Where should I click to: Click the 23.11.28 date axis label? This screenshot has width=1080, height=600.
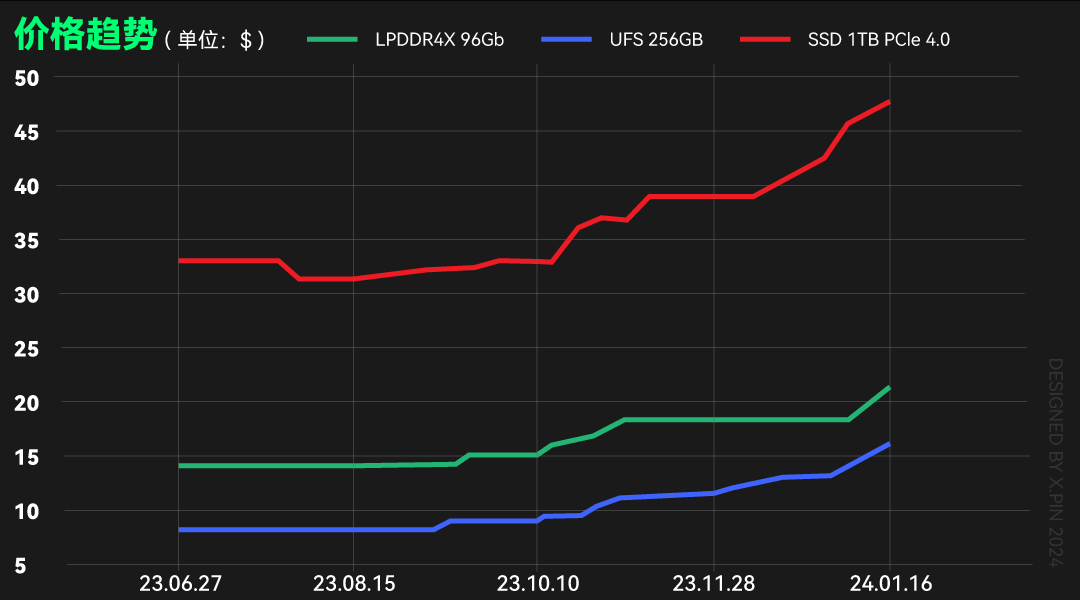coord(714,583)
